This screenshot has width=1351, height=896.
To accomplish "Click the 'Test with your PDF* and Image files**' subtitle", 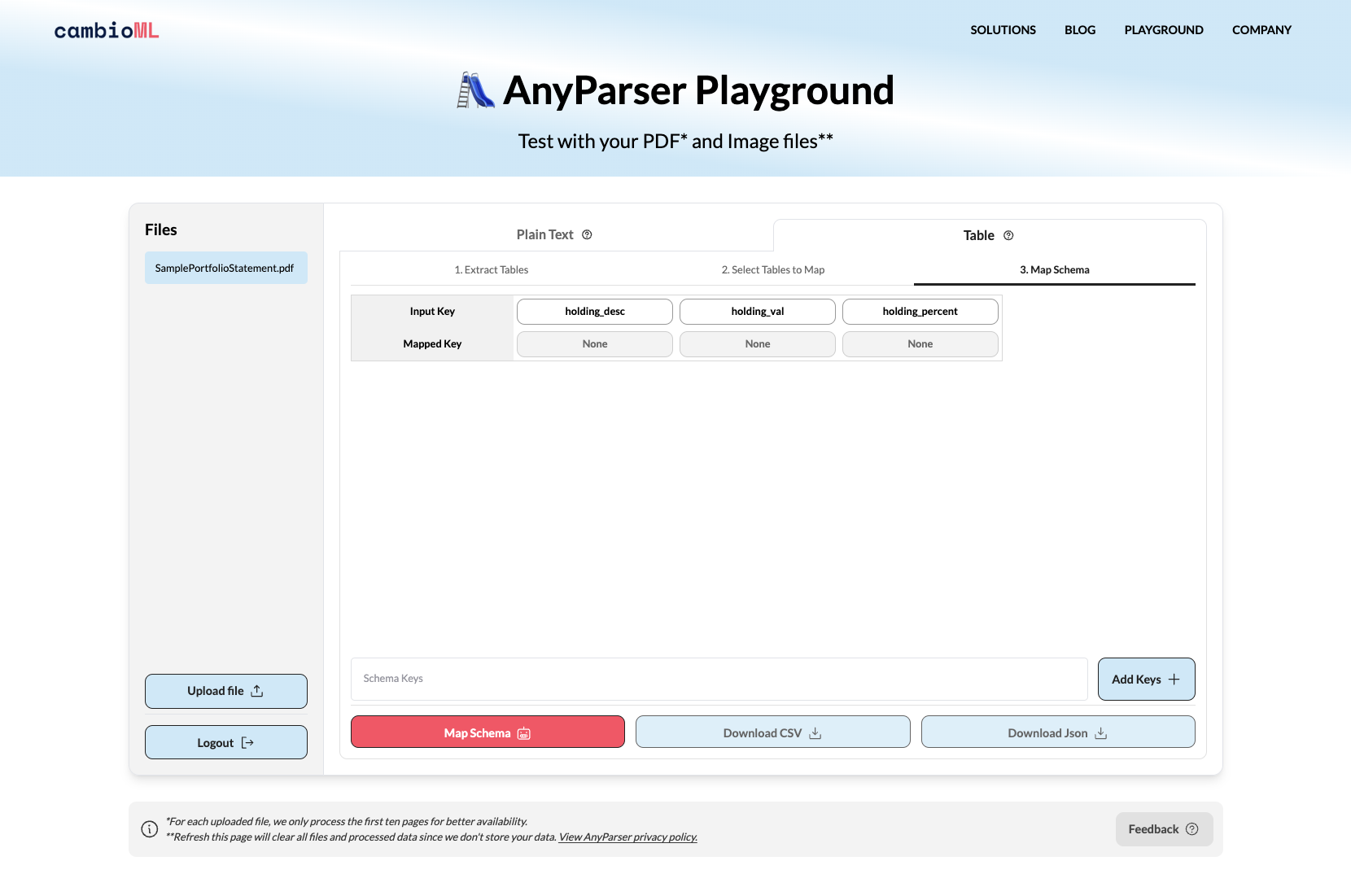I will [675, 142].
